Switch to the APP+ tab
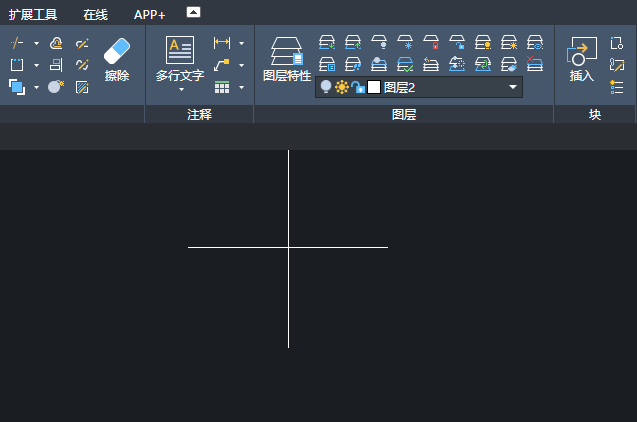 click(x=150, y=15)
